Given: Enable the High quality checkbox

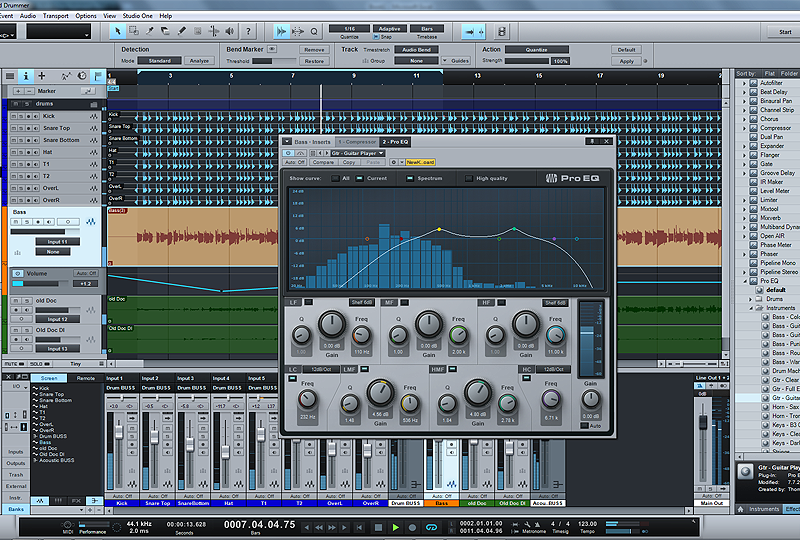Looking at the screenshot, I should pyautogui.click(x=469, y=178).
